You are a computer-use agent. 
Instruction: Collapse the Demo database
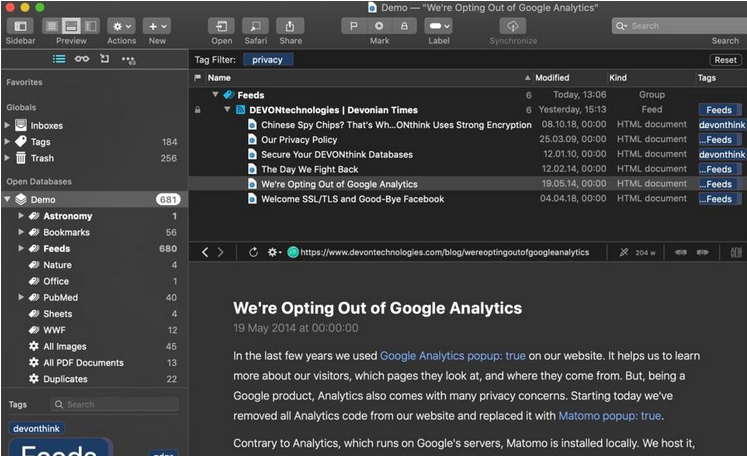[7, 199]
